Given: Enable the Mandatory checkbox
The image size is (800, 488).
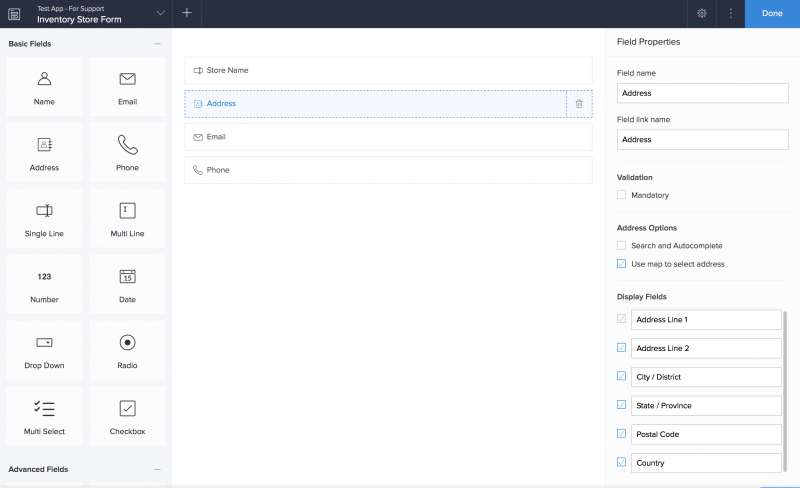Looking at the screenshot, I should [622, 195].
